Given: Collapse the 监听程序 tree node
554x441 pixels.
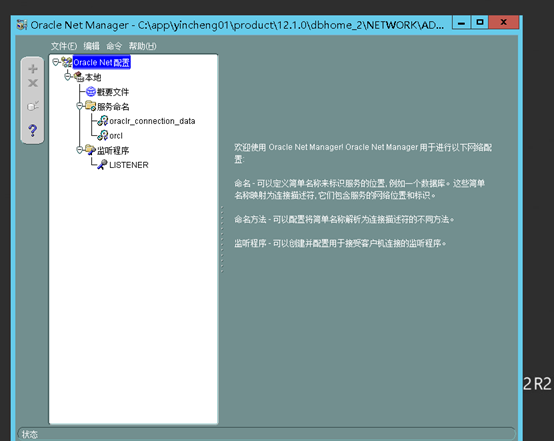Looking at the screenshot, I should (79, 150).
